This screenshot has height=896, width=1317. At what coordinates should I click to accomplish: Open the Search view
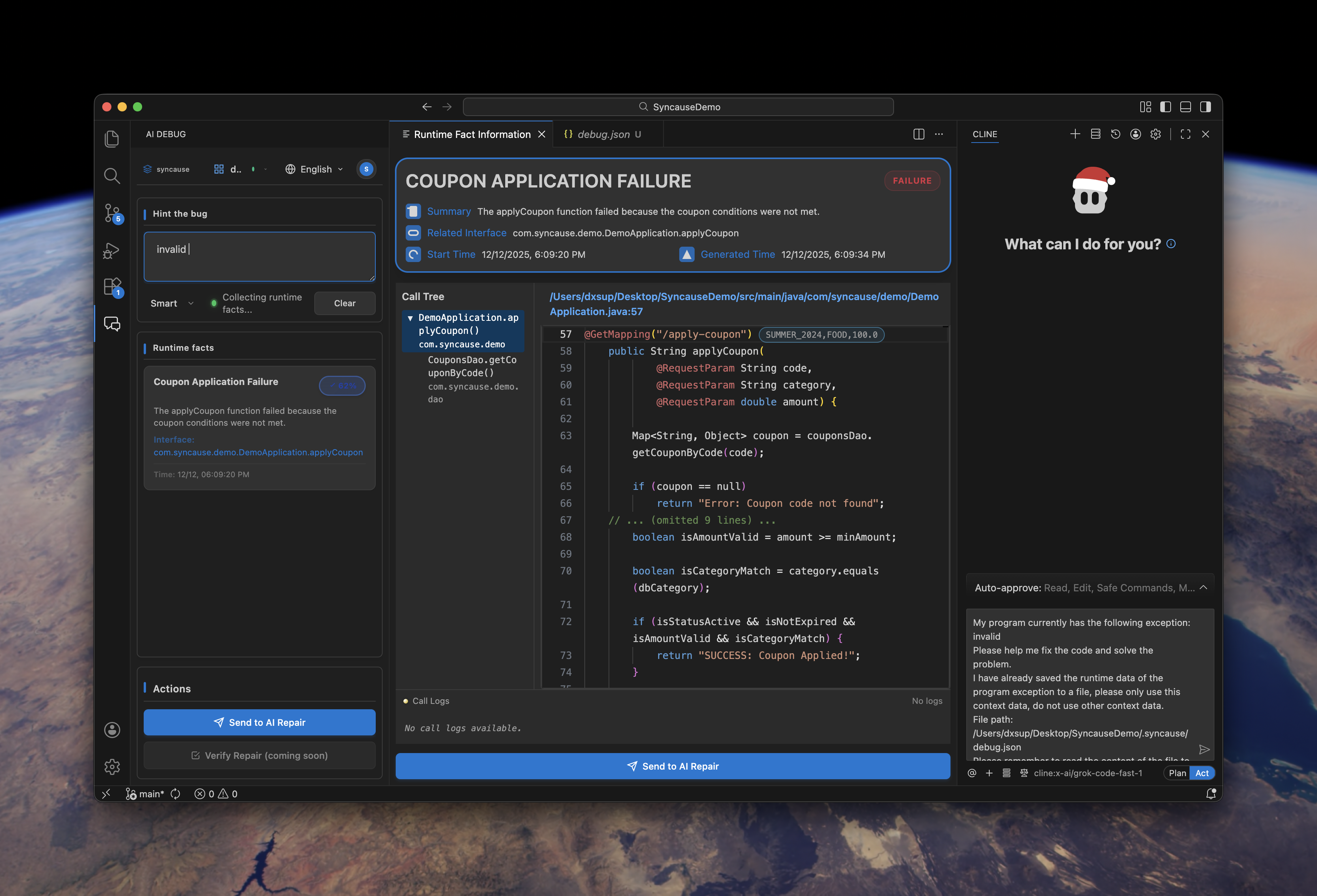click(112, 176)
